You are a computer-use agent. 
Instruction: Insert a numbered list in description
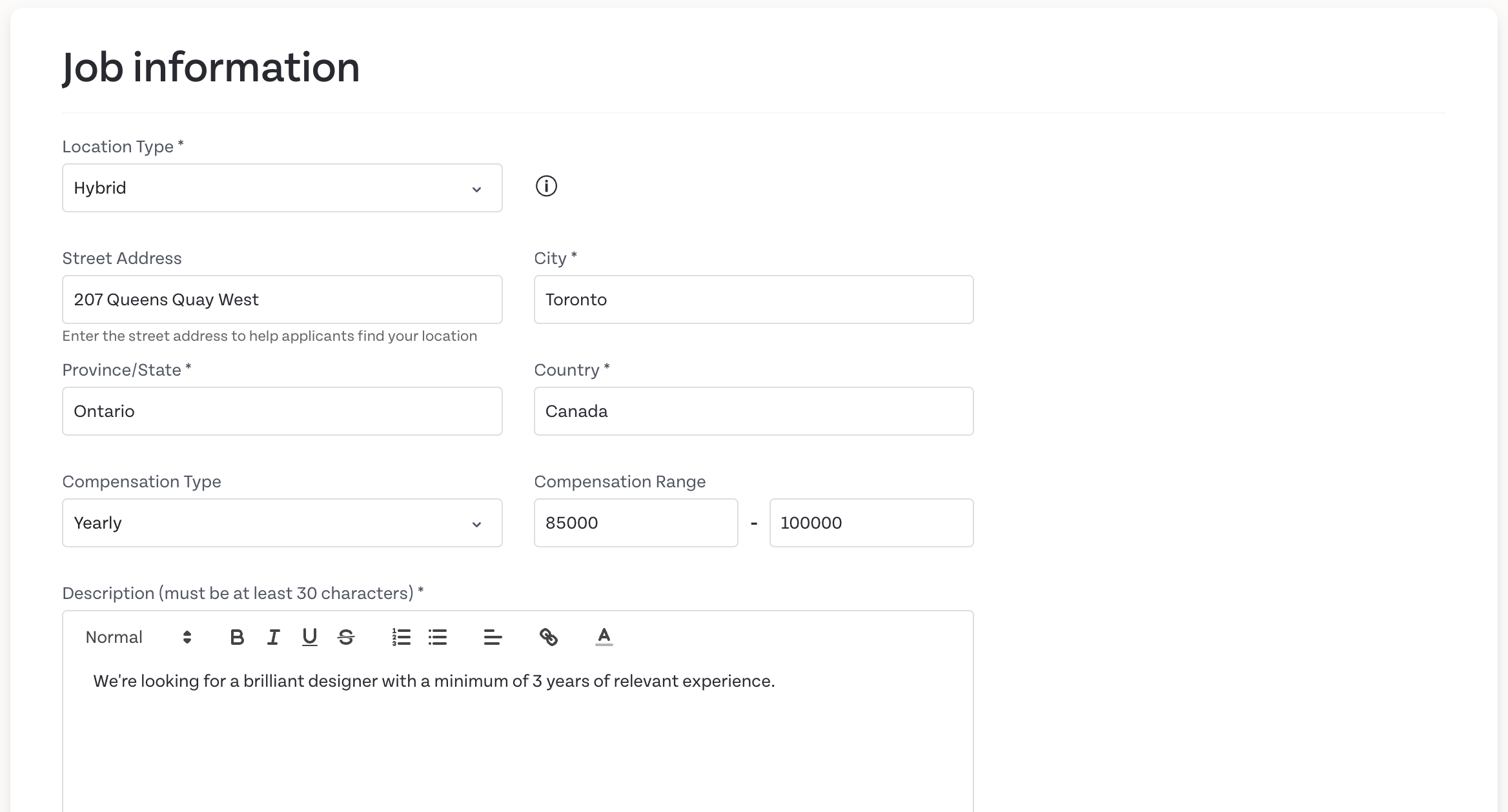pos(402,638)
